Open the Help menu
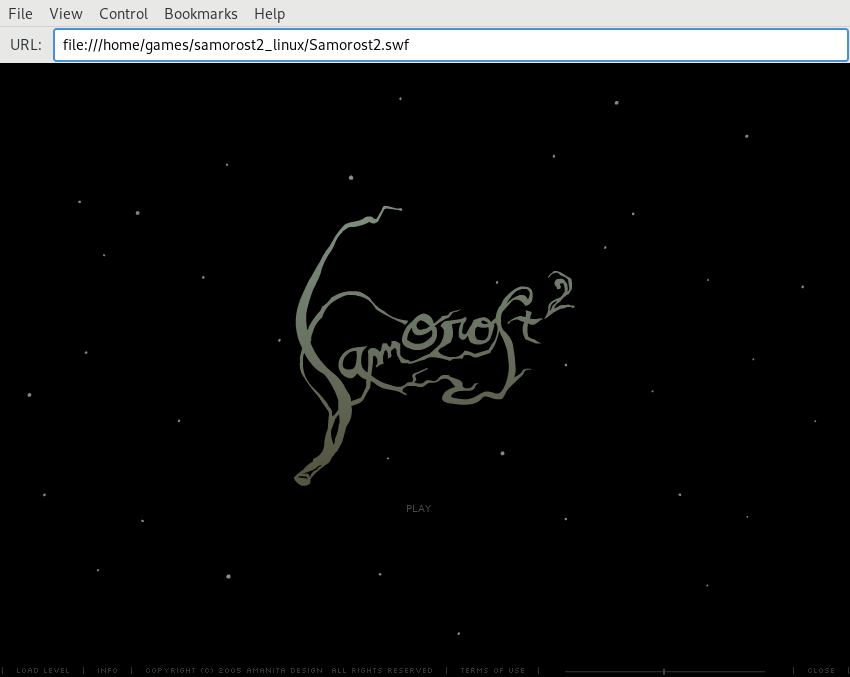 269,14
